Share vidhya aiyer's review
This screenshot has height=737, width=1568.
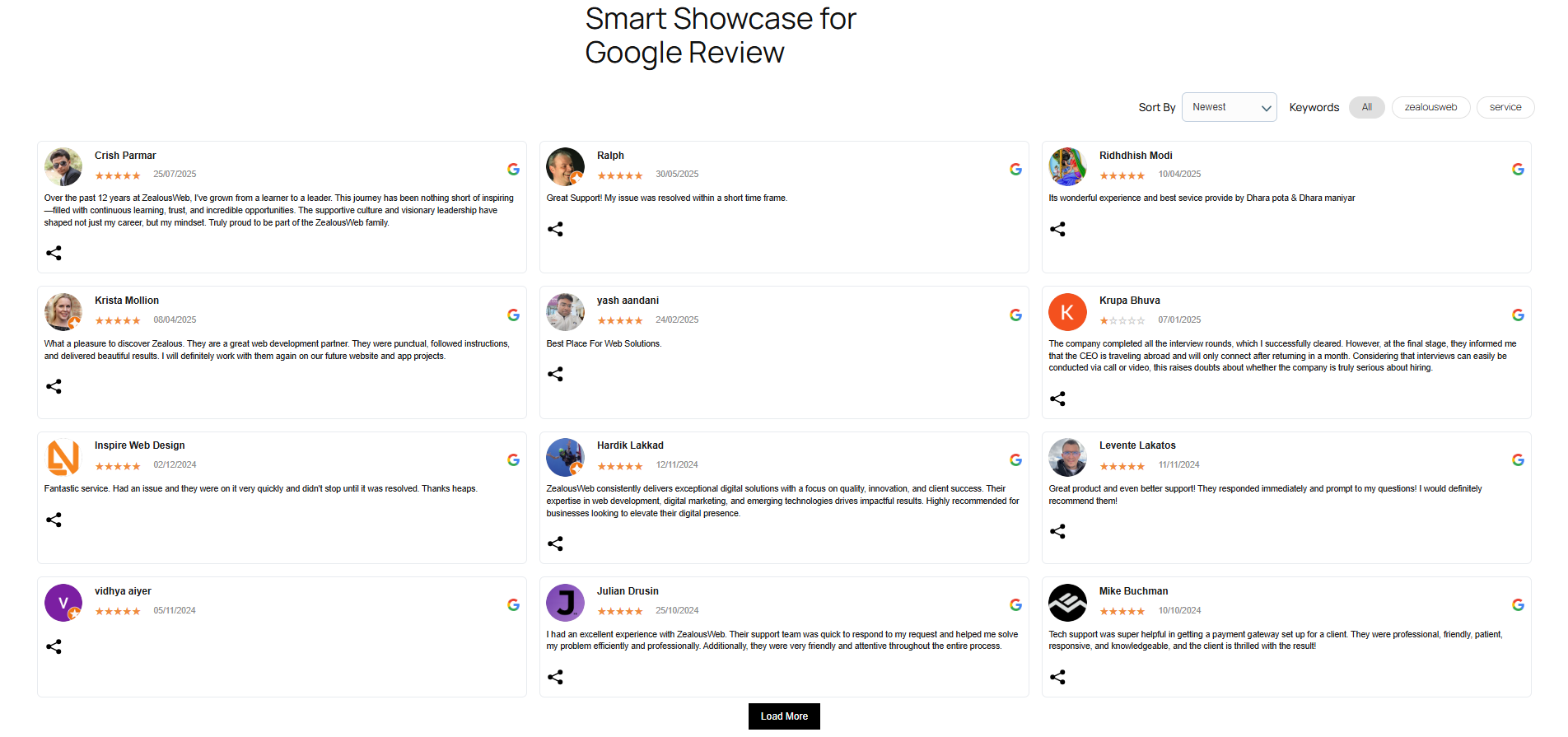tap(54, 646)
